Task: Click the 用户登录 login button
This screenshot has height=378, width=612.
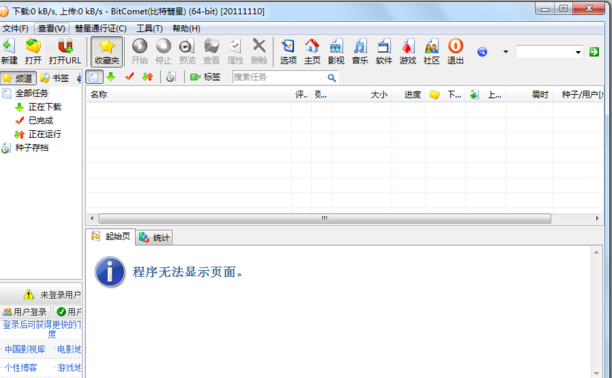Action: pyautogui.click(x=25, y=312)
